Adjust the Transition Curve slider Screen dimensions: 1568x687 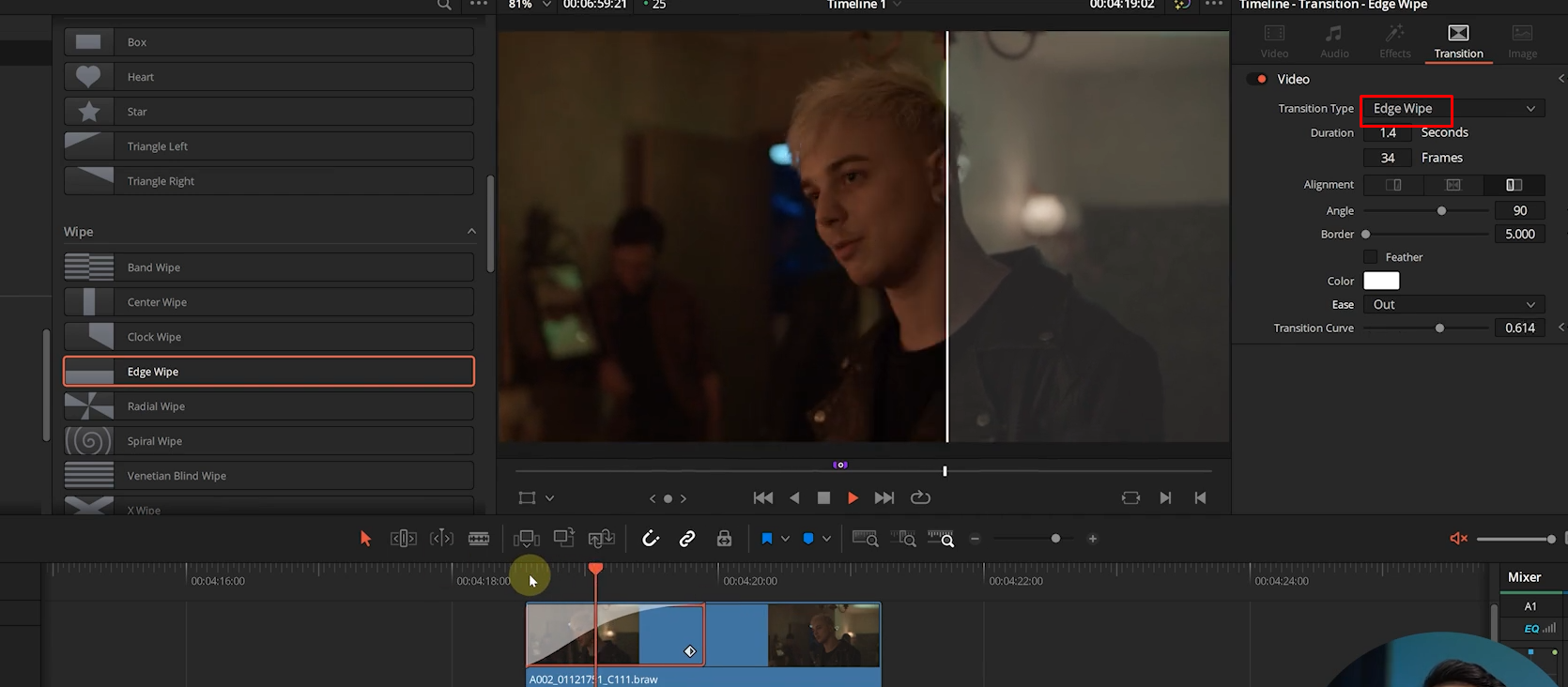point(1439,328)
